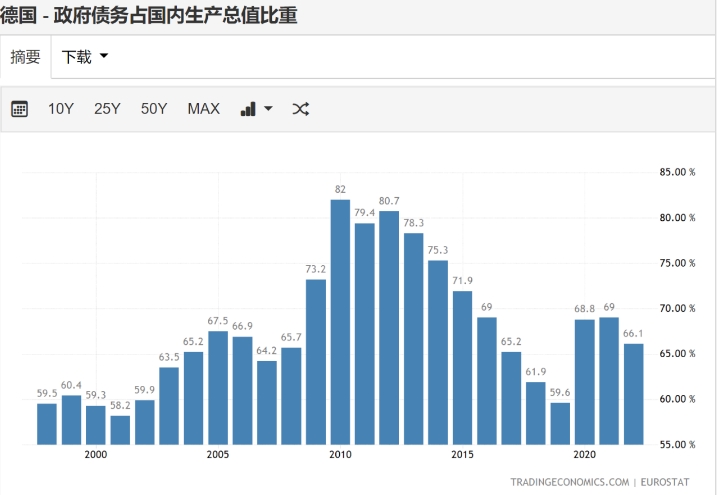The width and height of the screenshot is (717, 495).
Task: Click the bar labeled 59.3
Action: 96,425
